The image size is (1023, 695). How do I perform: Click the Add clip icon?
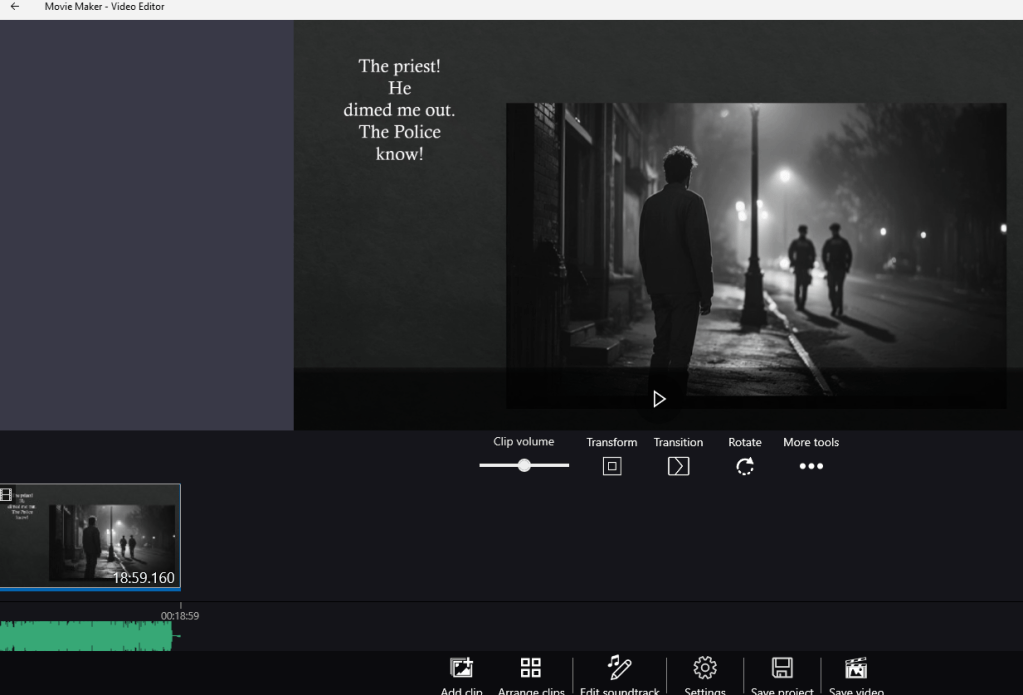[x=461, y=669]
